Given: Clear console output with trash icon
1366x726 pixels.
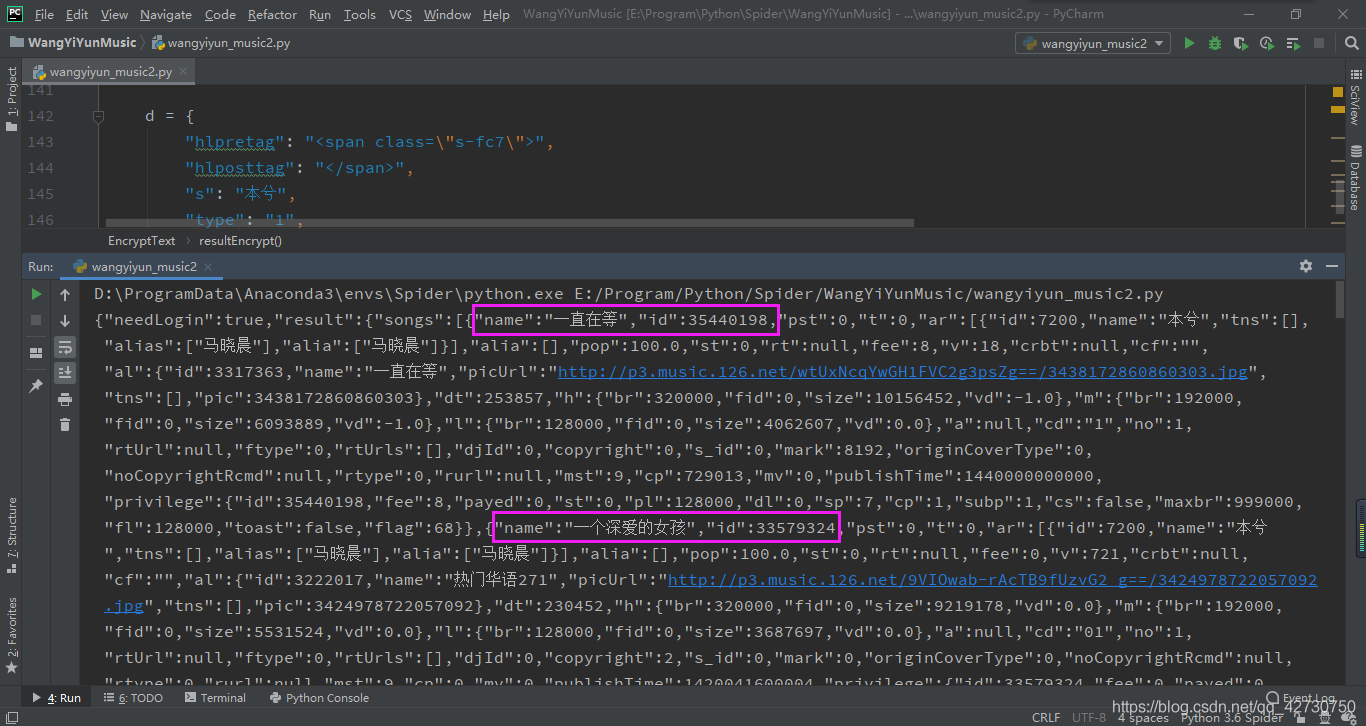Looking at the screenshot, I should coord(65,425).
